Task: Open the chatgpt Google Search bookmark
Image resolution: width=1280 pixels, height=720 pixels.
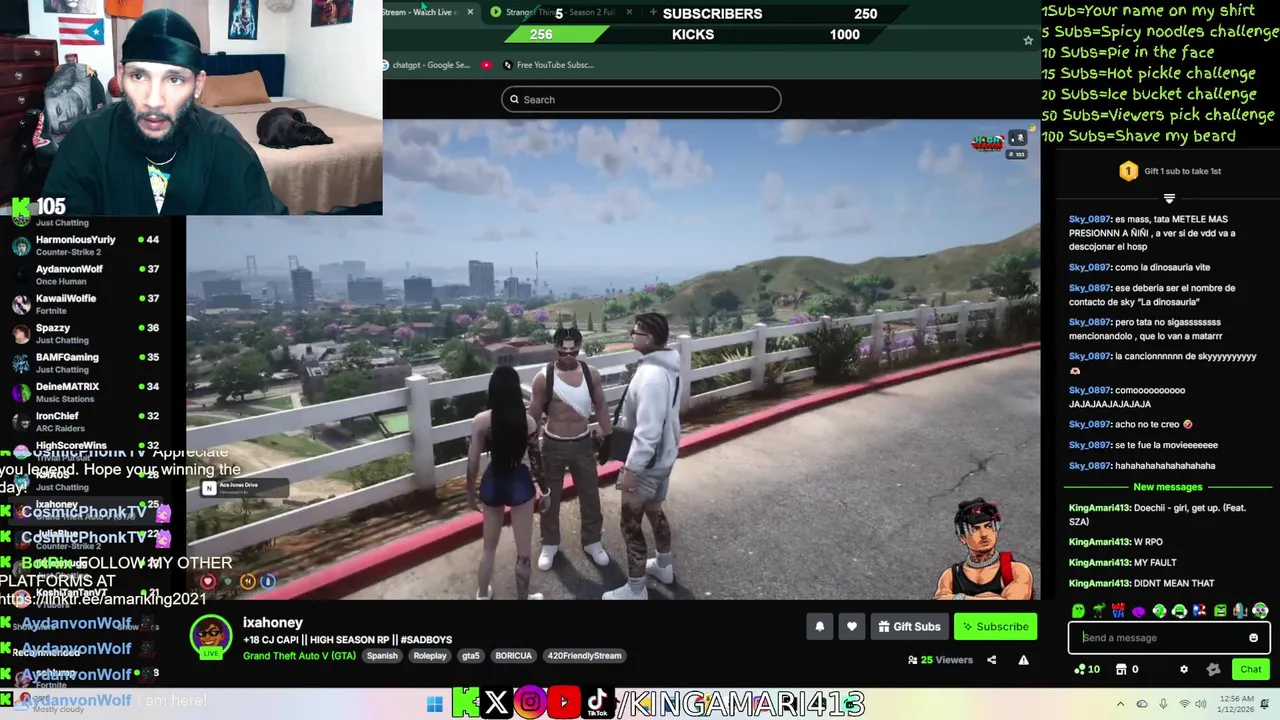Action: coord(425,65)
